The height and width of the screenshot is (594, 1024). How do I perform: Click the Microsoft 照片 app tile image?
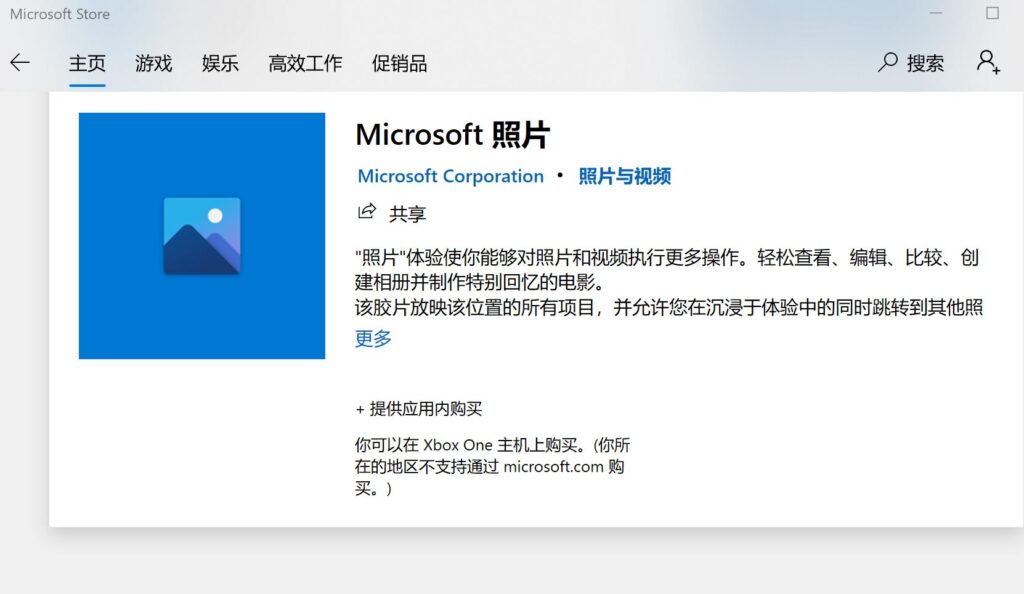coord(202,236)
